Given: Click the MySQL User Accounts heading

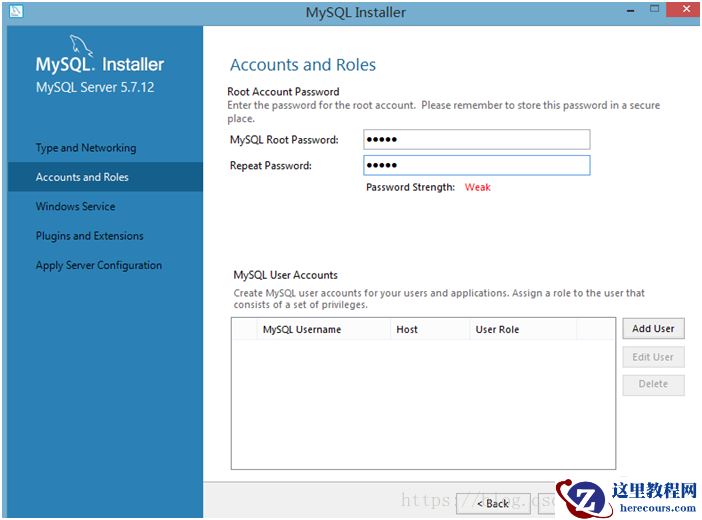Looking at the screenshot, I should 286,275.
